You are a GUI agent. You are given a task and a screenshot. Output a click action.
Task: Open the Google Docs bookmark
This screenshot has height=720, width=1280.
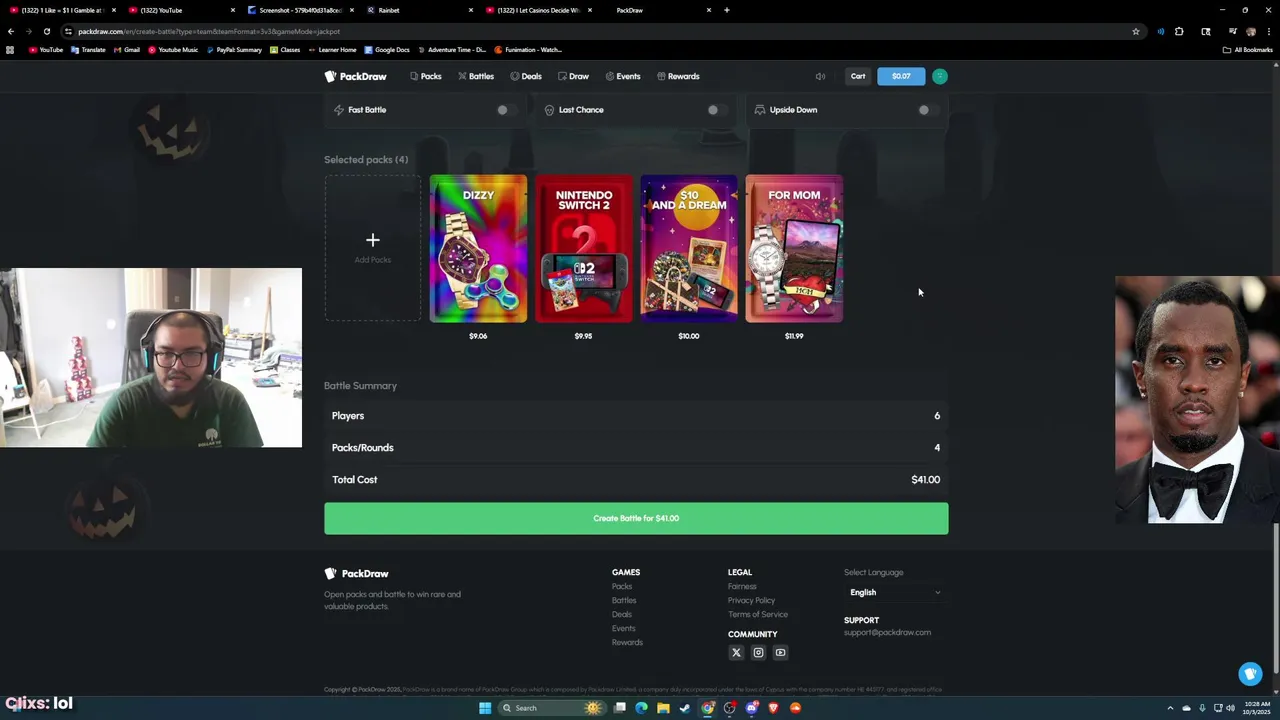click(386, 49)
